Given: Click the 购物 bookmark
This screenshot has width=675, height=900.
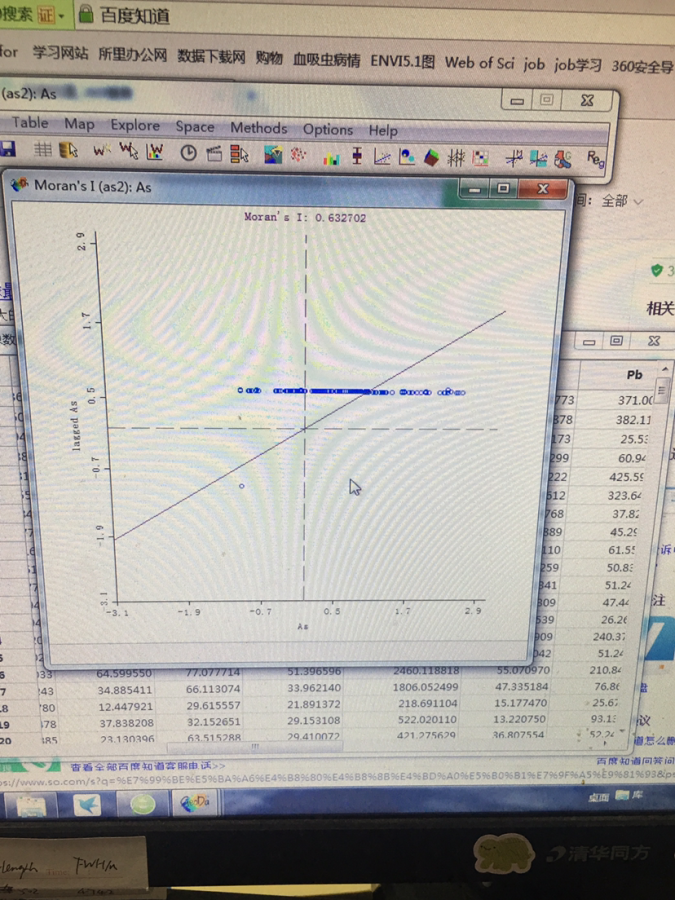Looking at the screenshot, I should (269, 58).
